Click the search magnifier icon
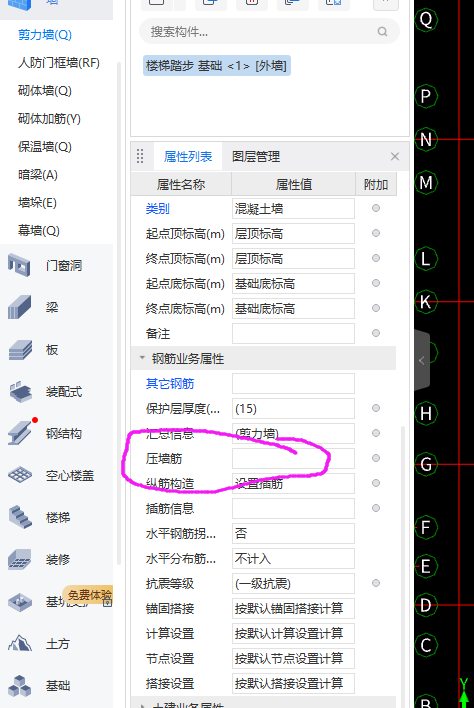This screenshot has height=708, width=474. pyautogui.click(x=382, y=32)
